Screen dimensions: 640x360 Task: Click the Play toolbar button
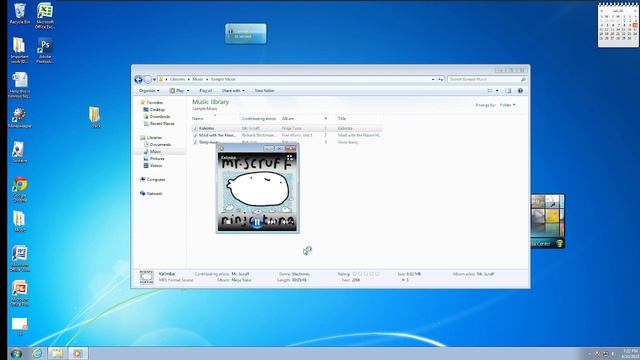(x=177, y=91)
